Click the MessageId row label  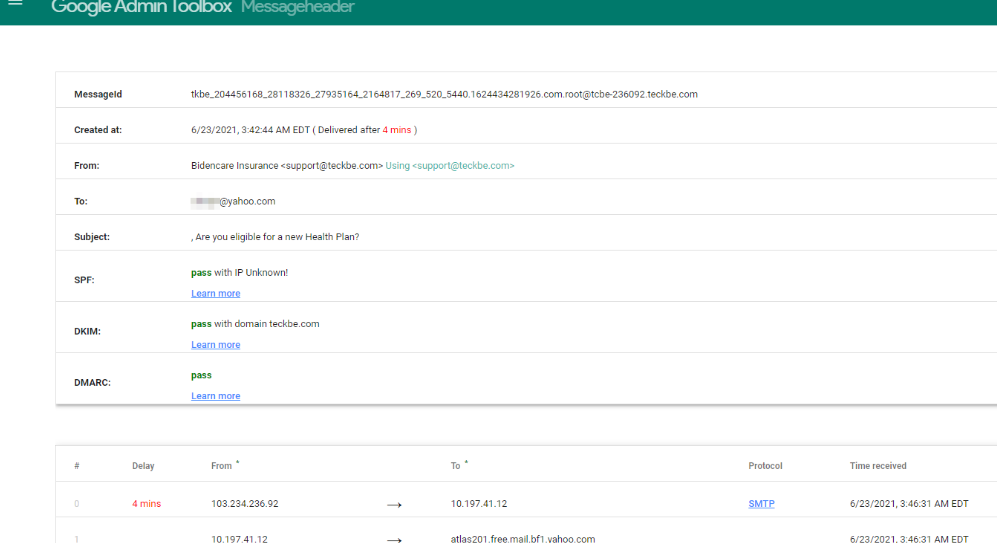coord(98,94)
